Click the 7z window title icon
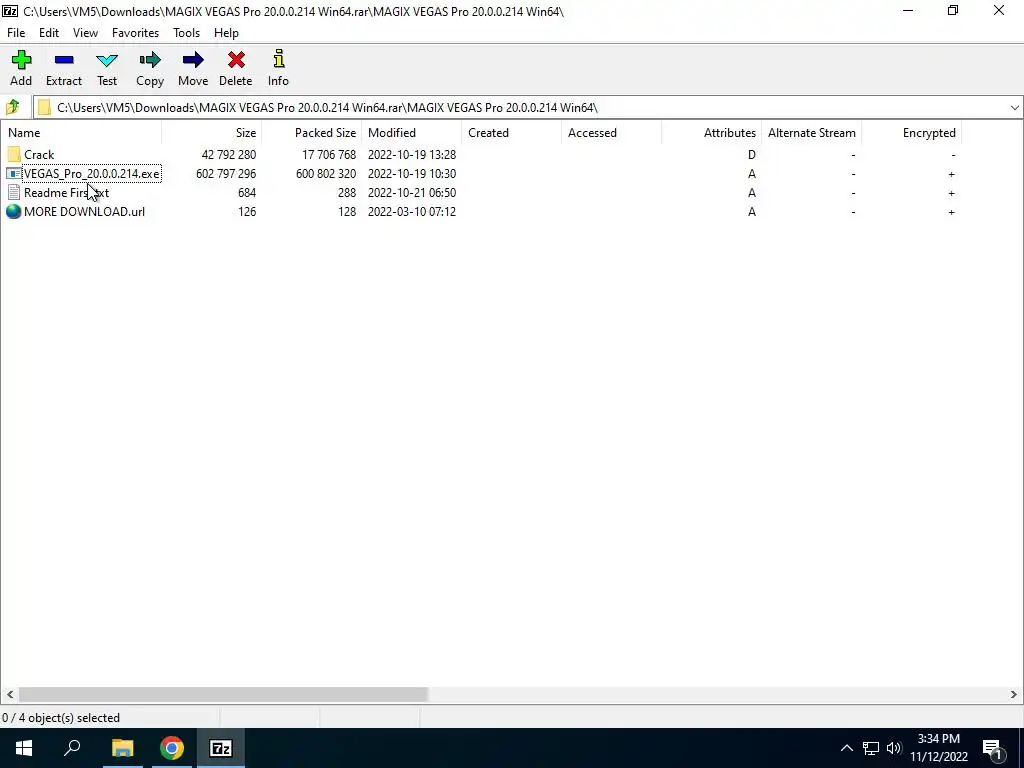This screenshot has width=1024, height=768. [10, 11]
